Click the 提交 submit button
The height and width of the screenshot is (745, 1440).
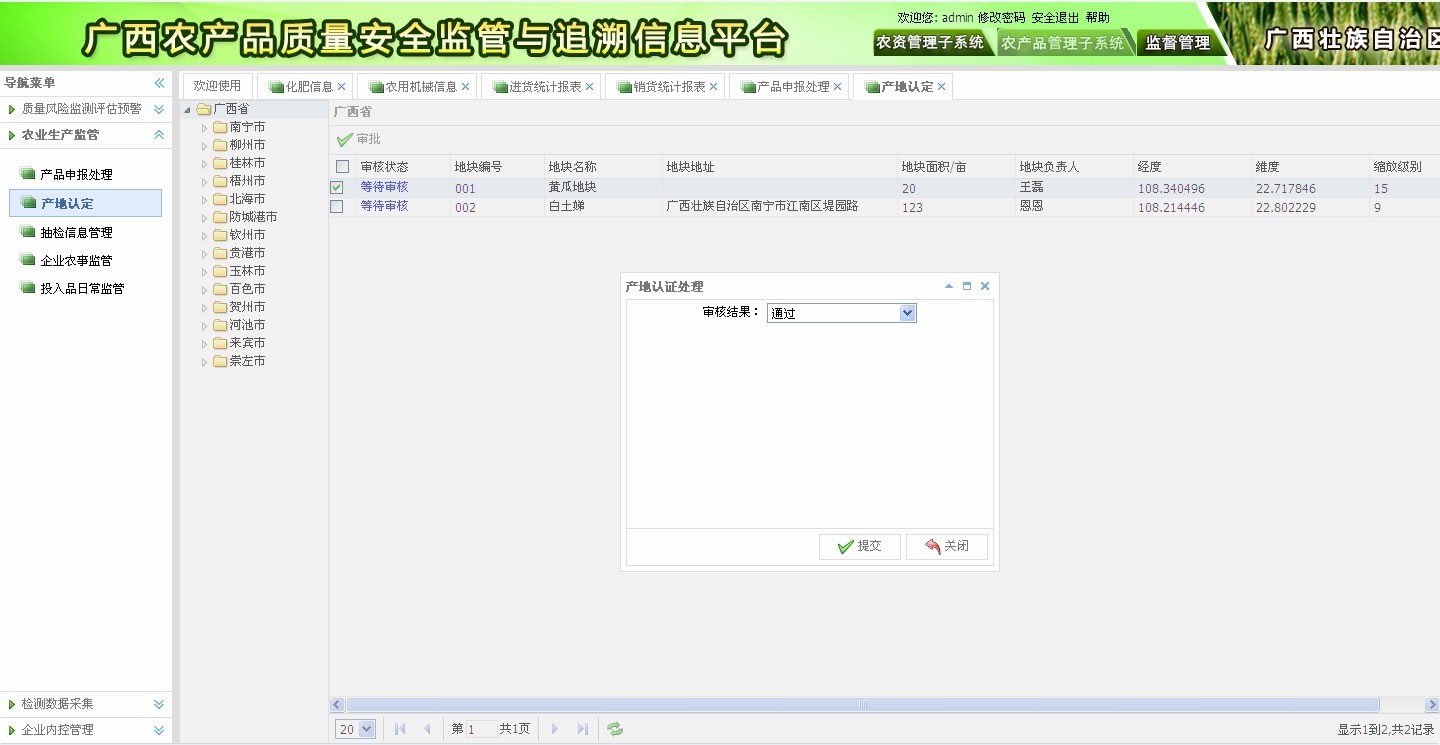[859, 546]
